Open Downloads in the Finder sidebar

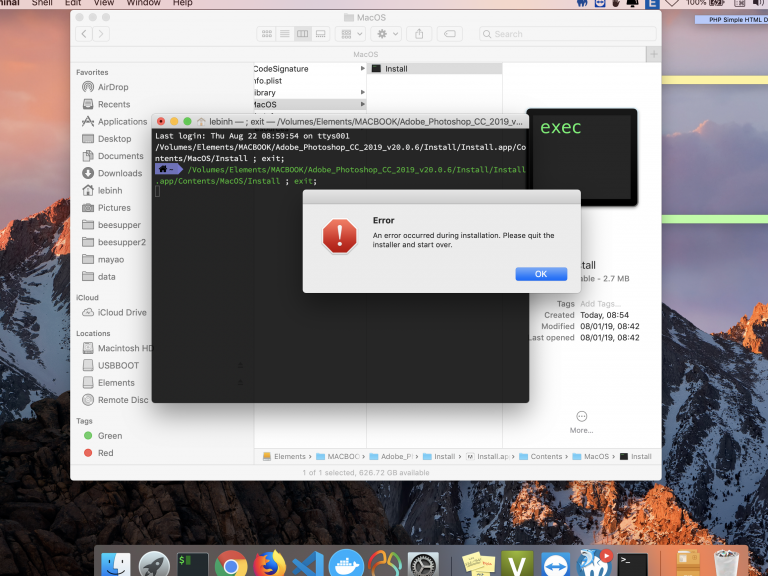point(120,173)
